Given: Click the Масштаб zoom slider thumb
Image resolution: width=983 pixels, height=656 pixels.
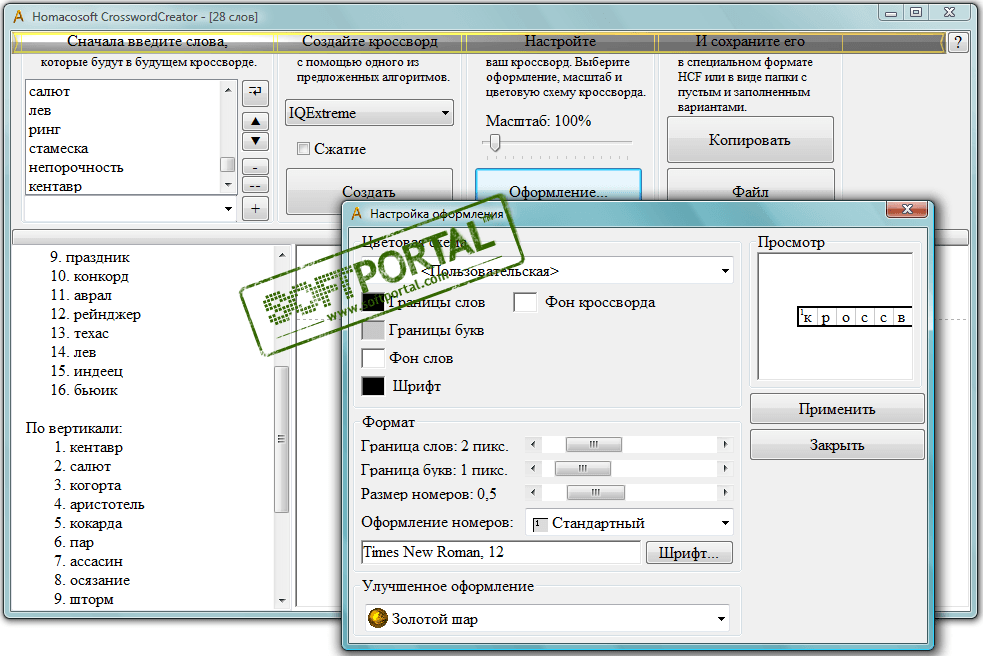Looking at the screenshot, I should pyautogui.click(x=495, y=142).
